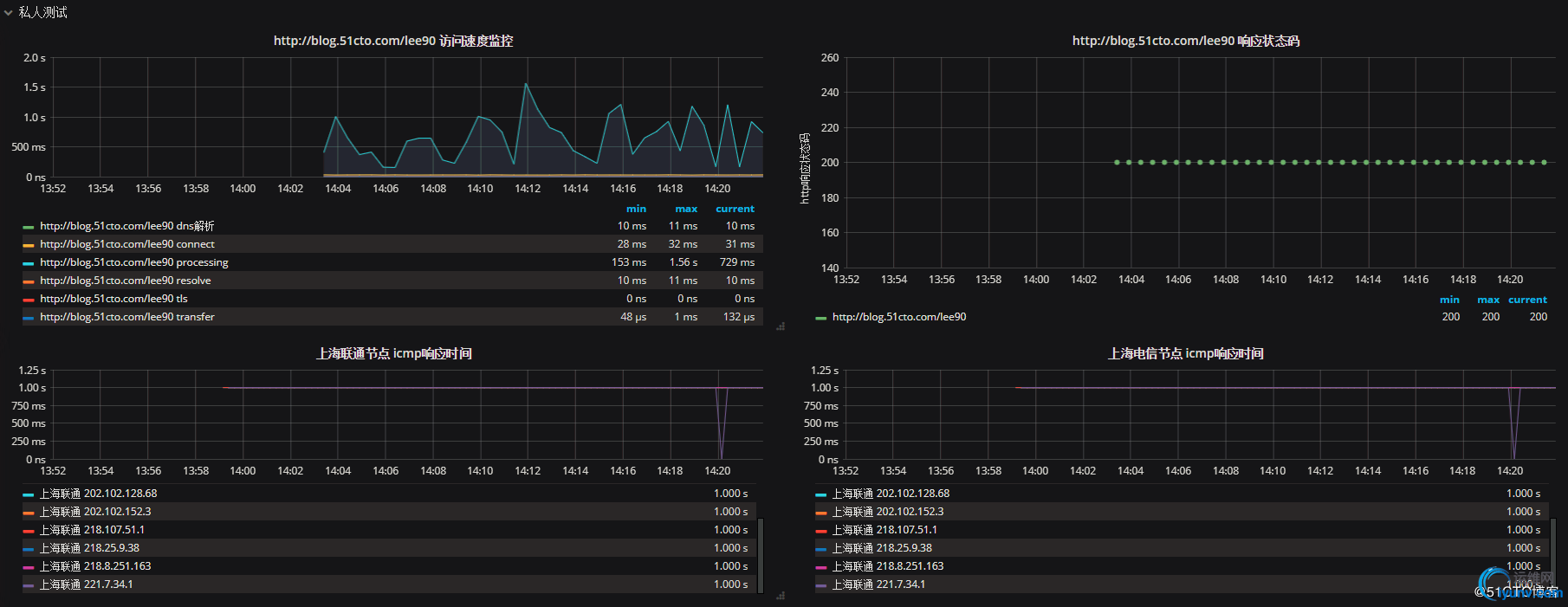Open the 访问速度监控 panel title menu
1568x607 pixels.
pyautogui.click(x=393, y=41)
